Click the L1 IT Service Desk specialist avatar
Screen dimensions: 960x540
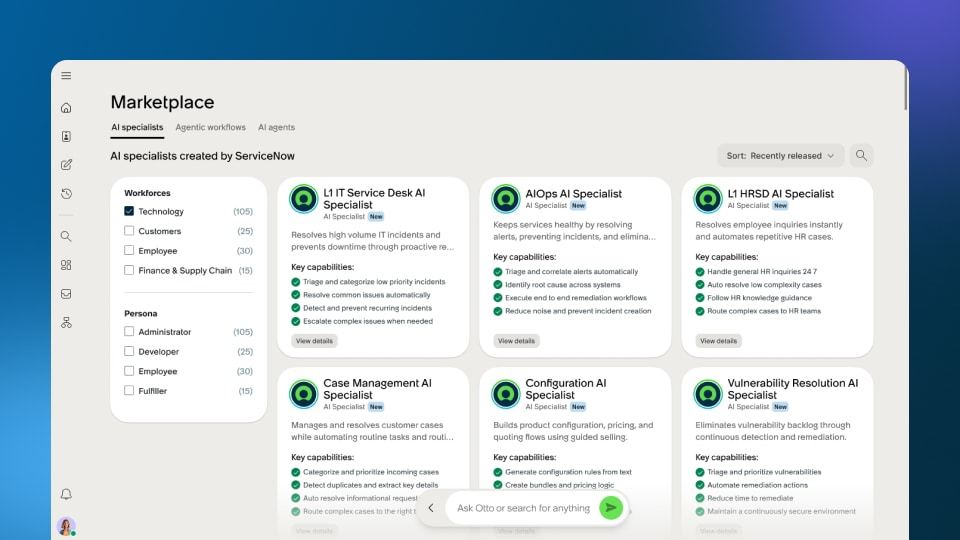pos(304,198)
